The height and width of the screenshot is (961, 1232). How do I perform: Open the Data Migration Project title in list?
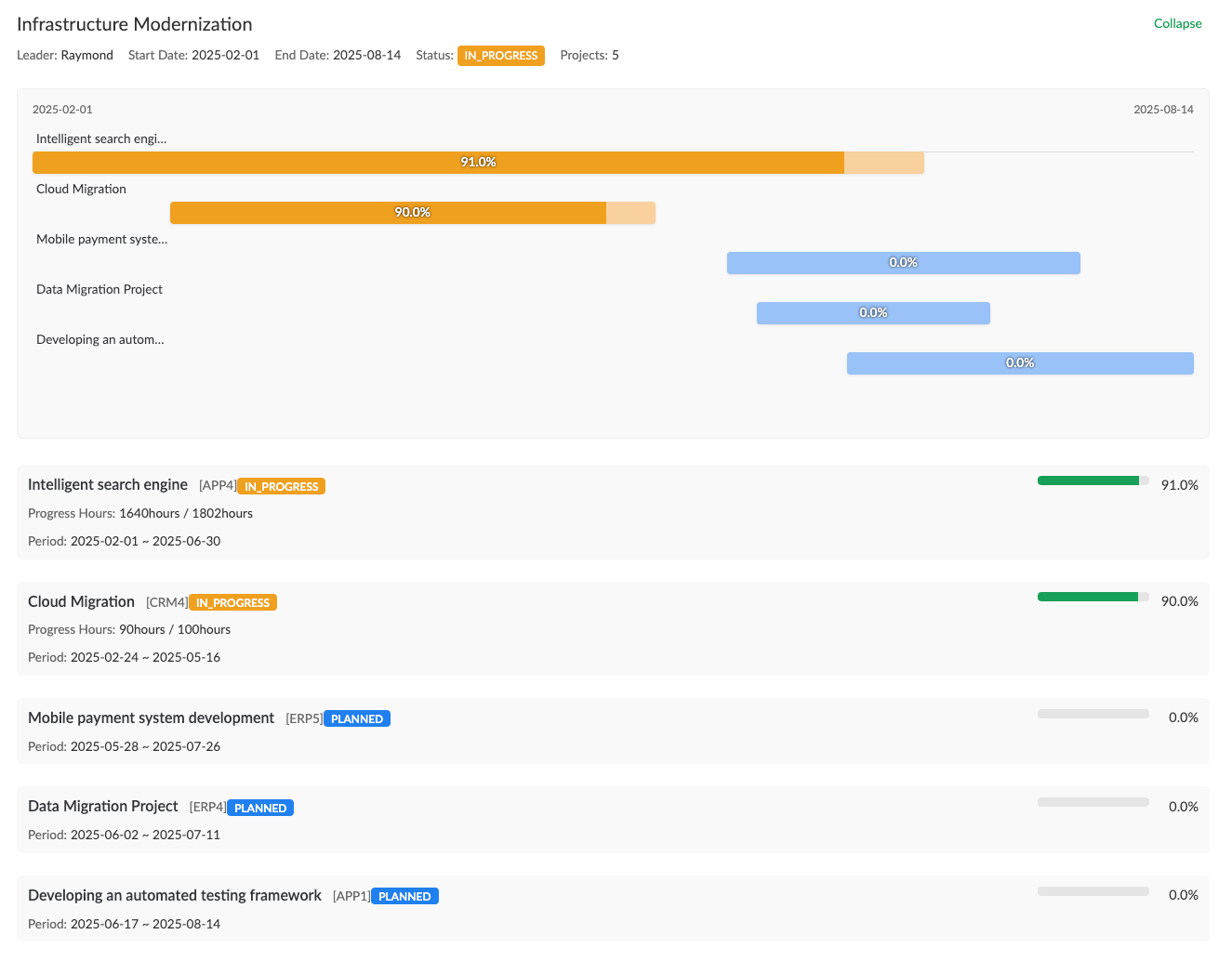click(102, 806)
